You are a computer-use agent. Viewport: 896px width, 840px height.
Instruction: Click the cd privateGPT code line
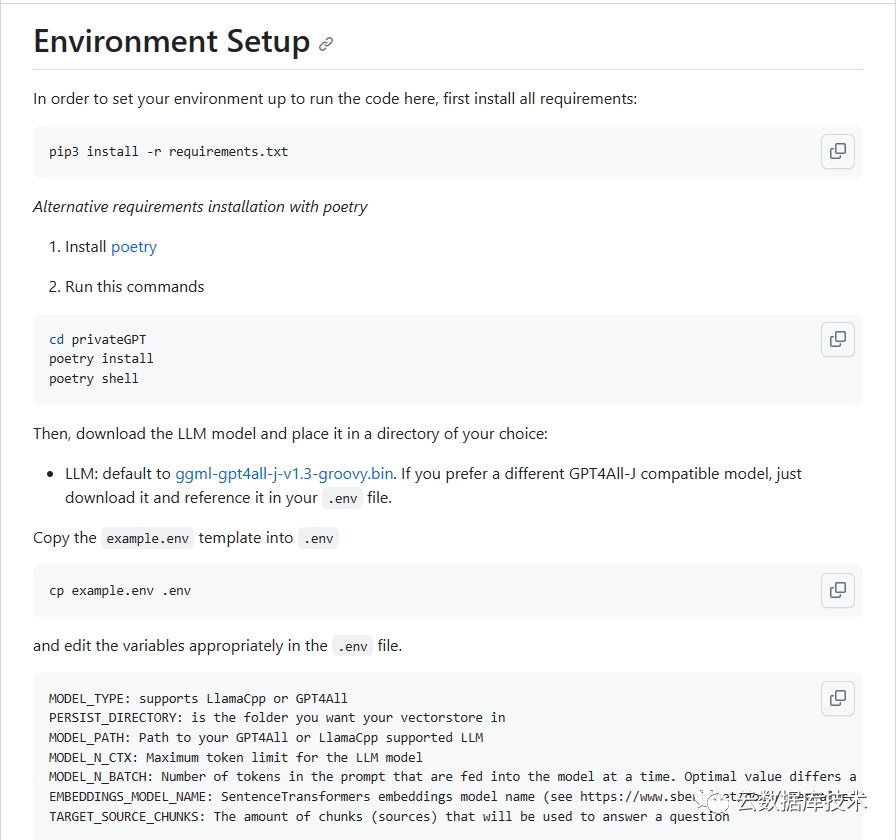(98, 340)
